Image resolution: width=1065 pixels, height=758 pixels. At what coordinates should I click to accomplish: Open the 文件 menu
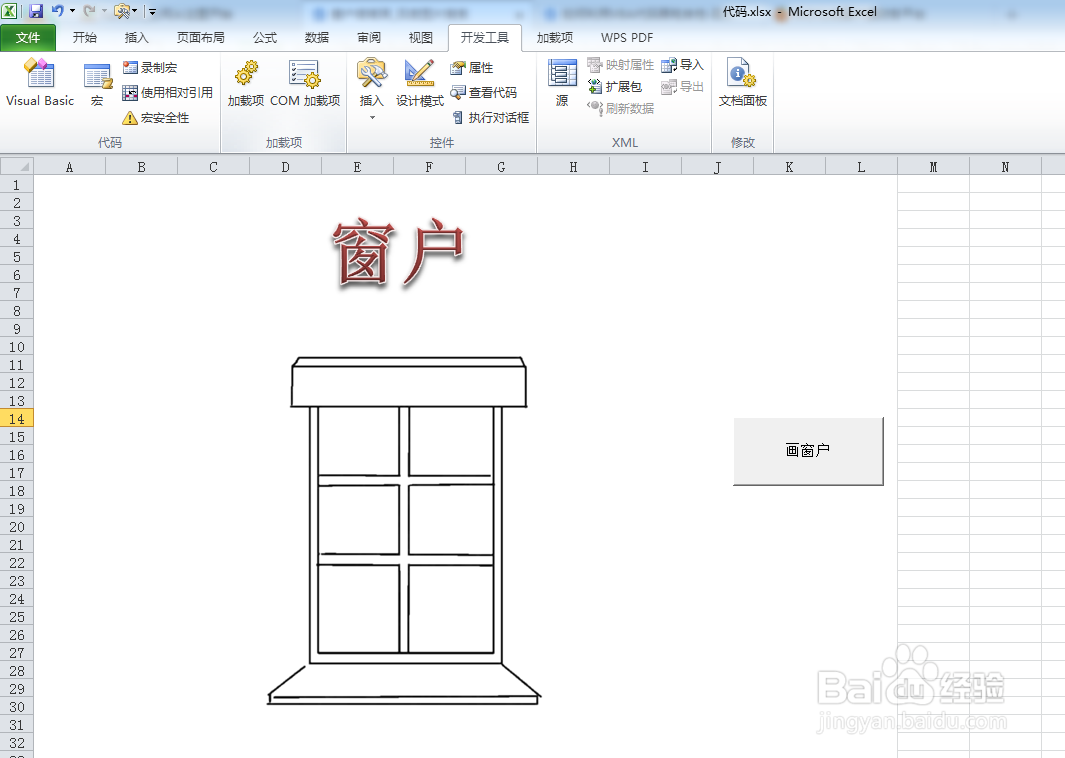28,37
